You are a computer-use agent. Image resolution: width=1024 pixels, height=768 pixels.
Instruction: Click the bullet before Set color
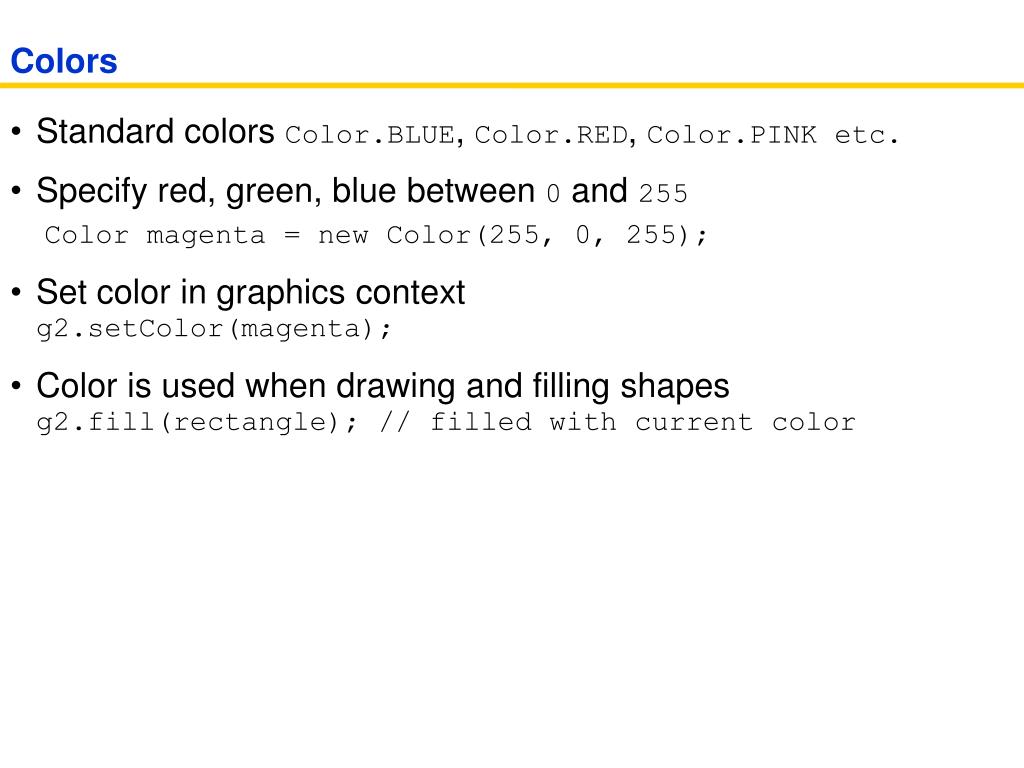16,292
